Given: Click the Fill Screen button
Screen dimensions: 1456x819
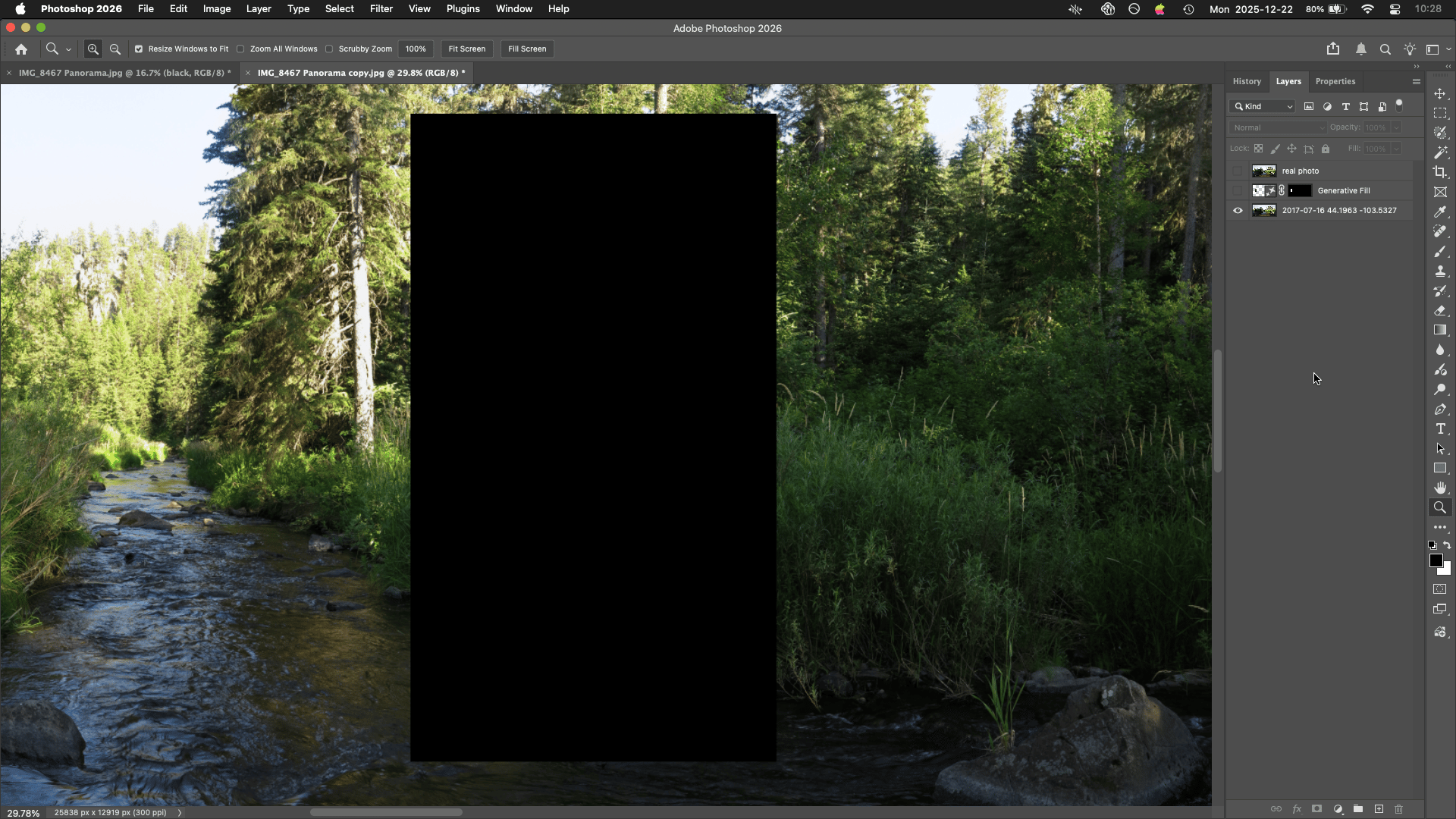Looking at the screenshot, I should click(527, 49).
